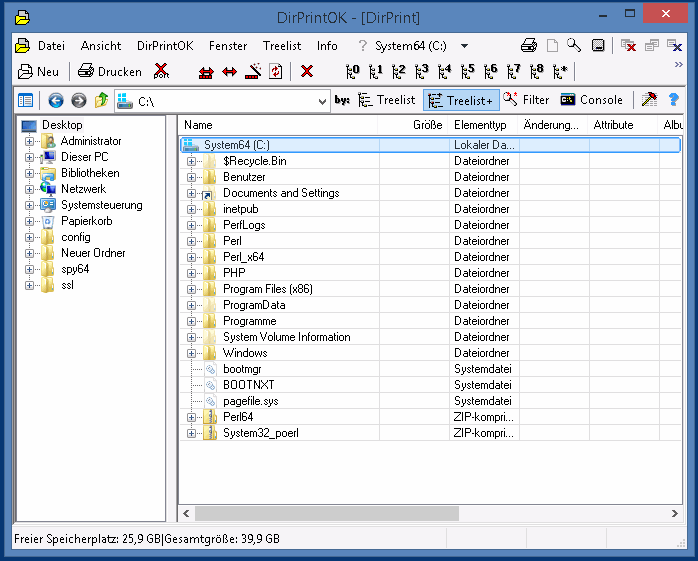Sort by Elementtyp column header

click(483, 125)
